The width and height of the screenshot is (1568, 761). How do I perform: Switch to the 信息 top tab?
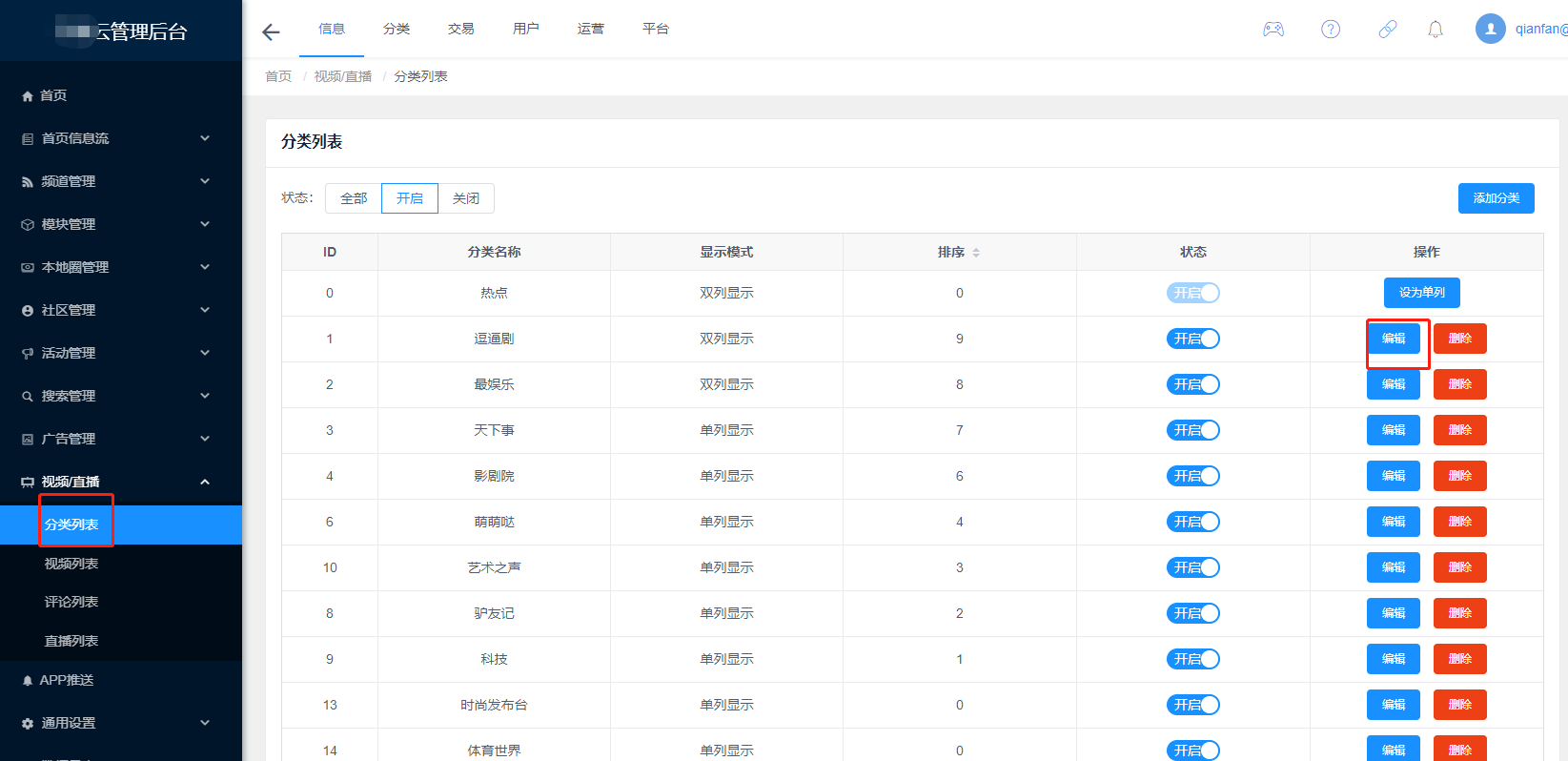(332, 29)
